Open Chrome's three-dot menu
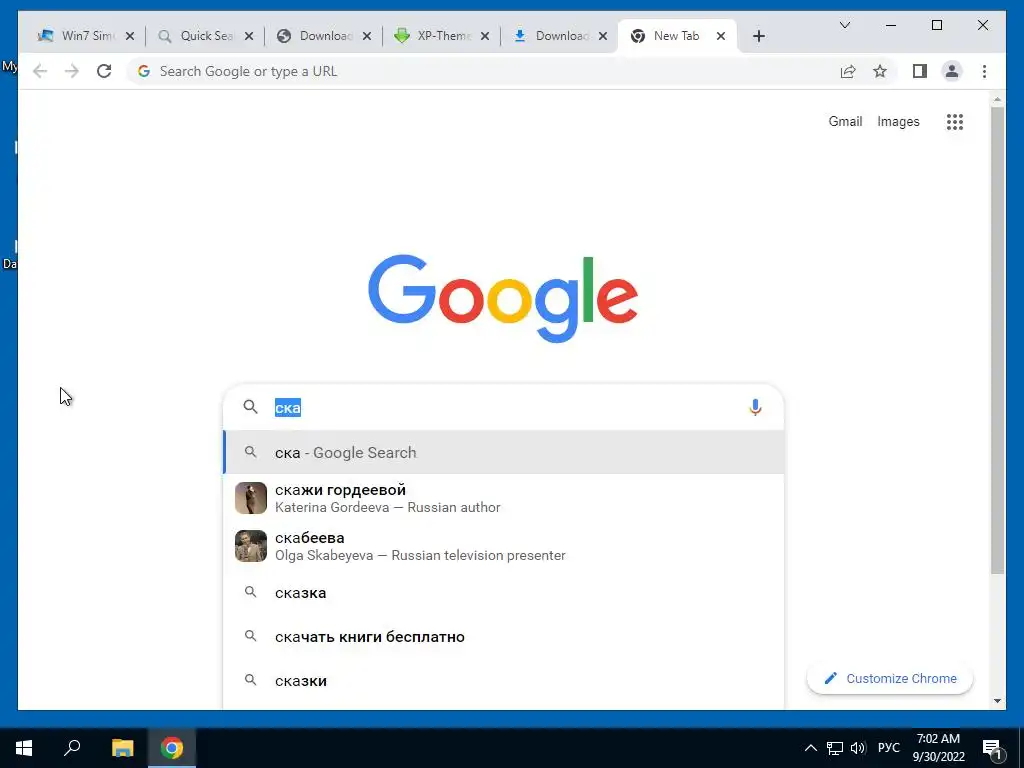The width and height of the screenshot is (1024, 768). pos(984,71)
